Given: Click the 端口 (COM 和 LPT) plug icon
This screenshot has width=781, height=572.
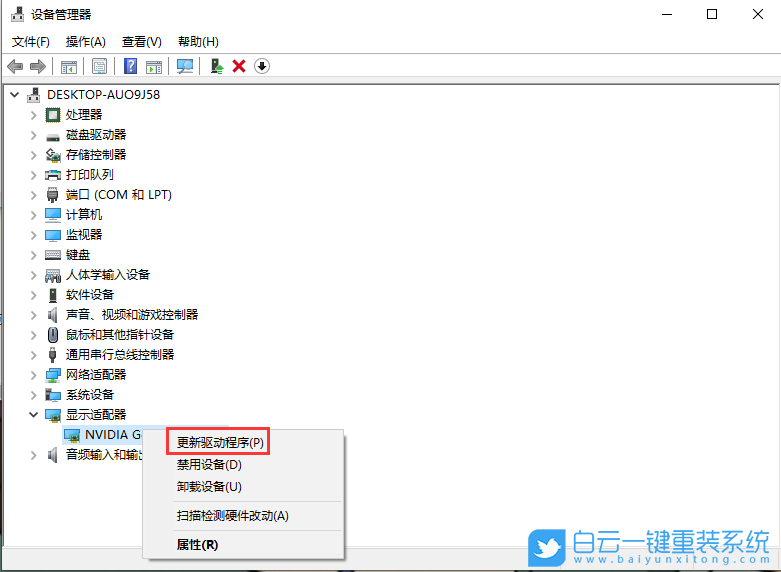Looking at the screenshot, I should tap(53, 195).
